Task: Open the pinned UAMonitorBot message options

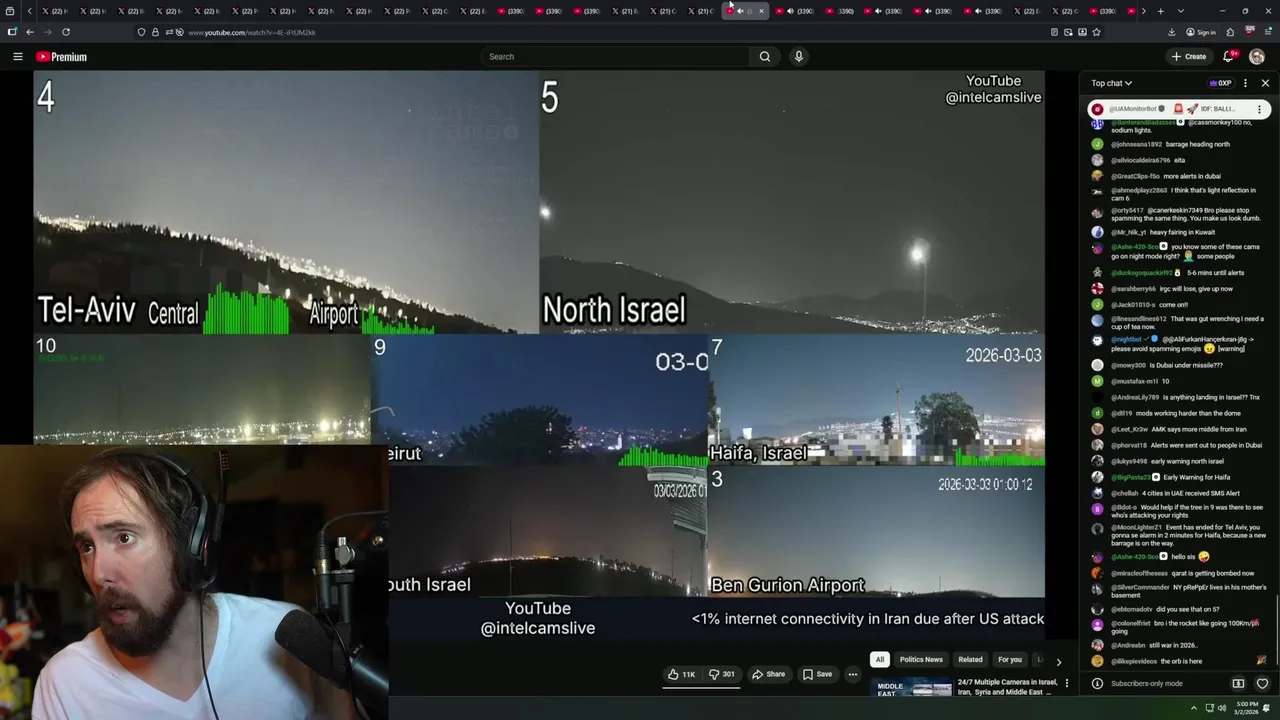Action: click(x=1259, y=109)
